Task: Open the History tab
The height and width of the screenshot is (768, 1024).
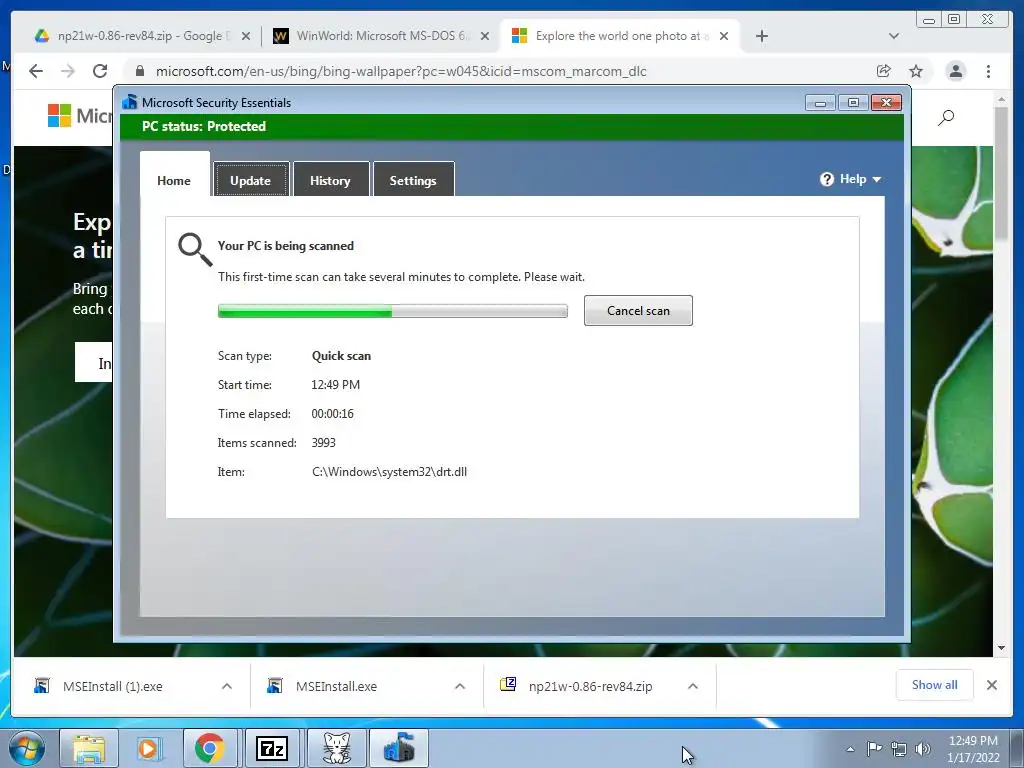Action: pyautogui.click(x=330, y=180)
